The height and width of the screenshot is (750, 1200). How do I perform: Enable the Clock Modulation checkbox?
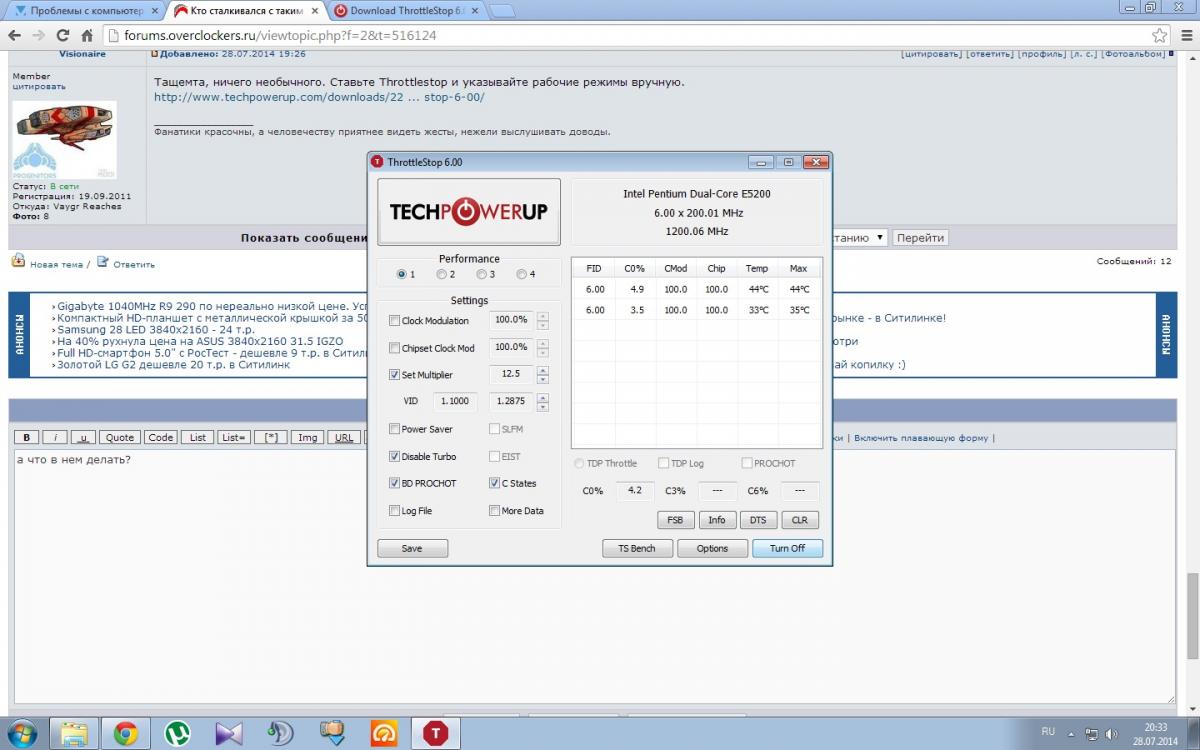[394, 321]
